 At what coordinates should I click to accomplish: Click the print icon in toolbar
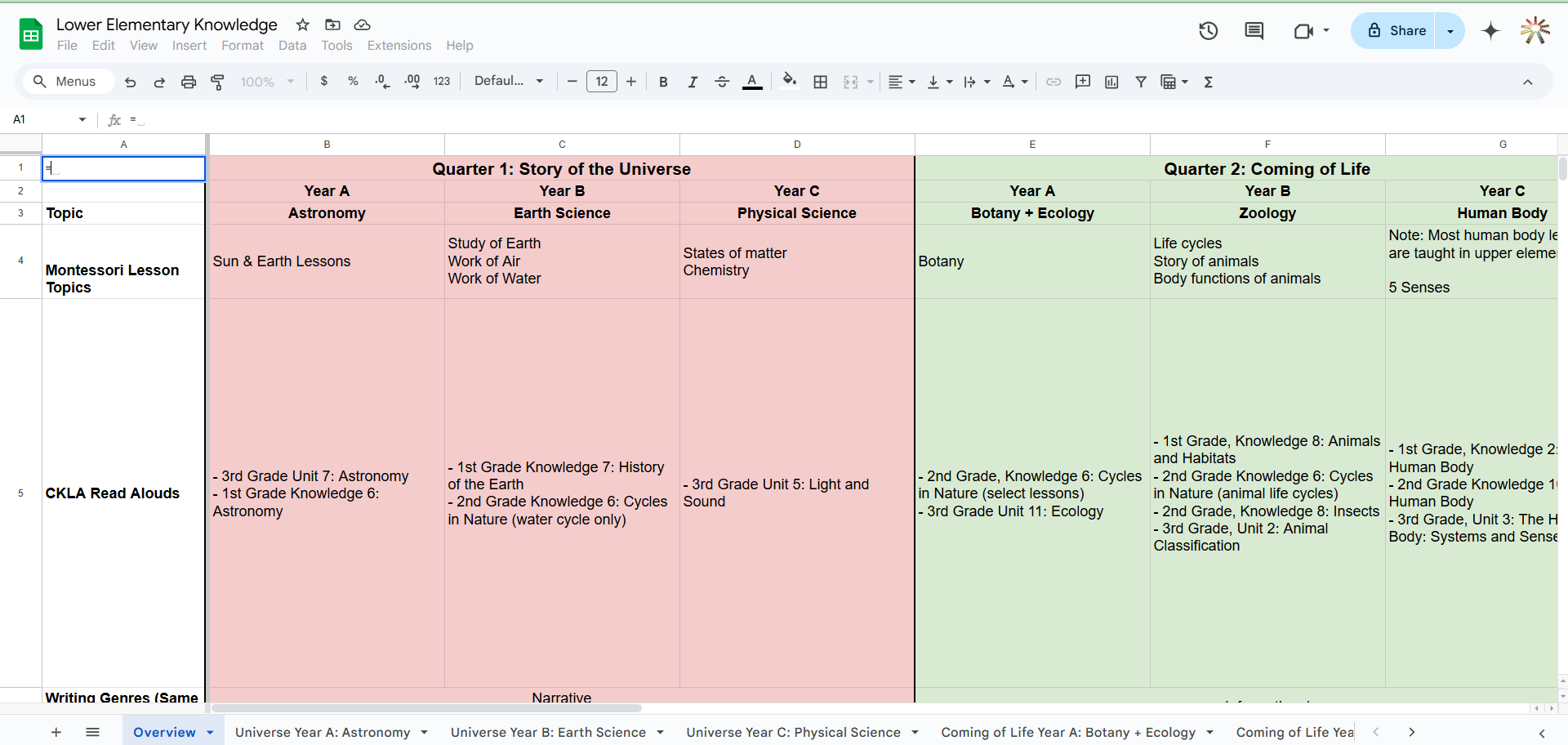[189, 82]
